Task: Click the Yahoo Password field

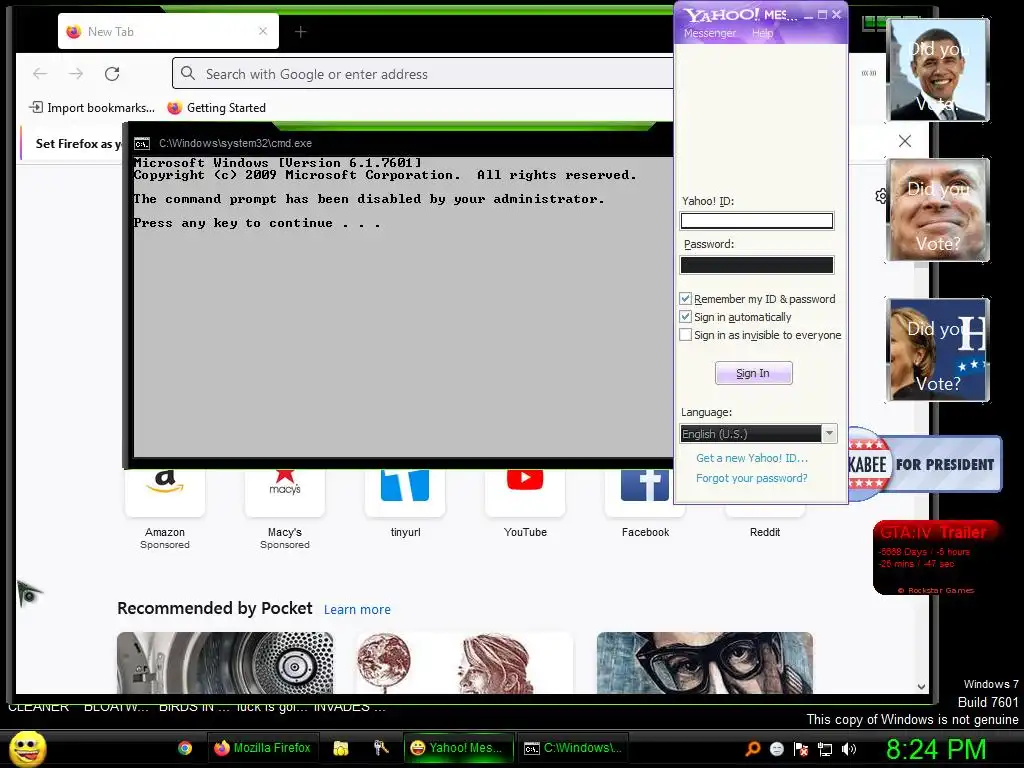Action: [x=757, y=265]
